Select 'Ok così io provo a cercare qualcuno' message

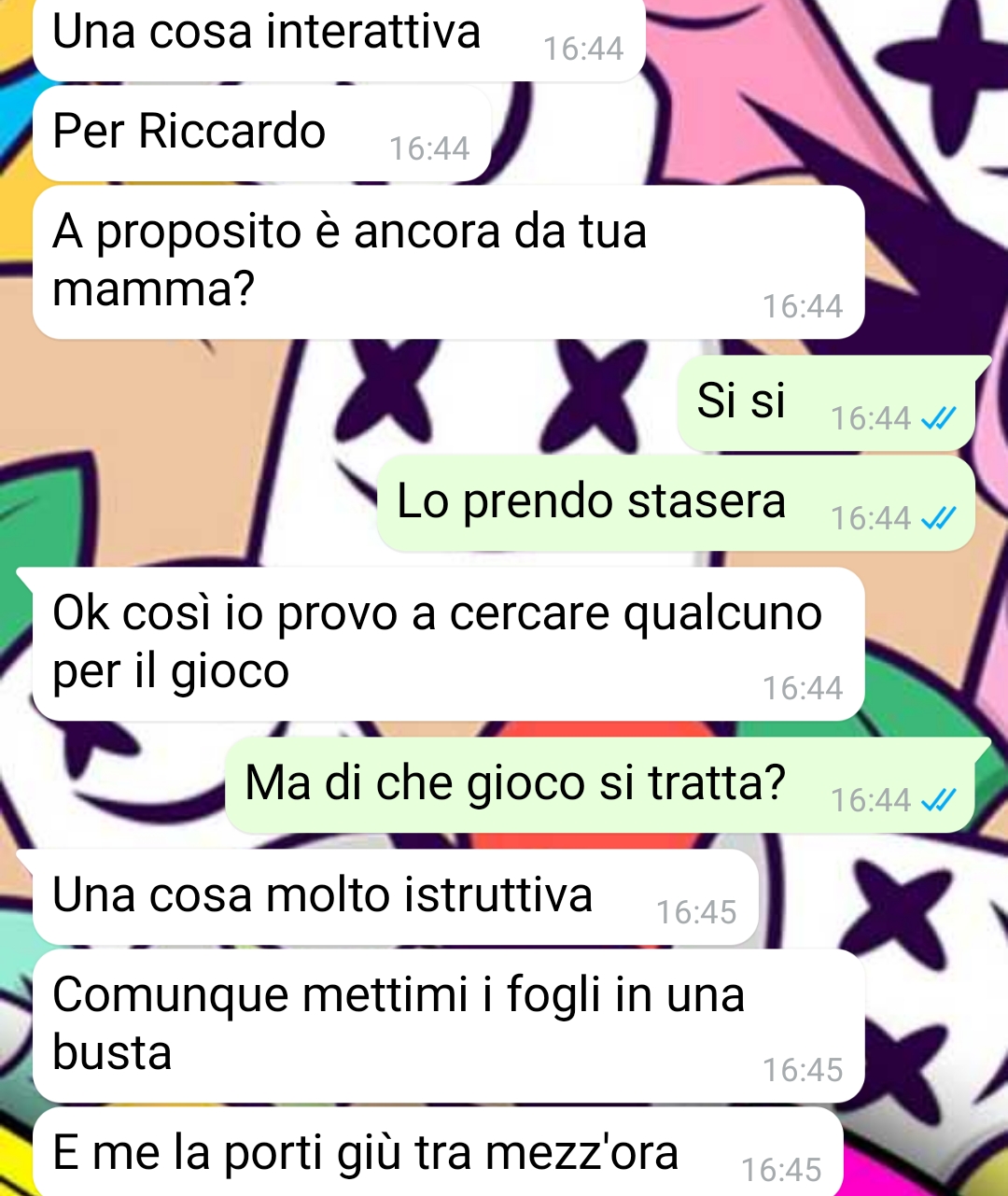click(448, 643)
